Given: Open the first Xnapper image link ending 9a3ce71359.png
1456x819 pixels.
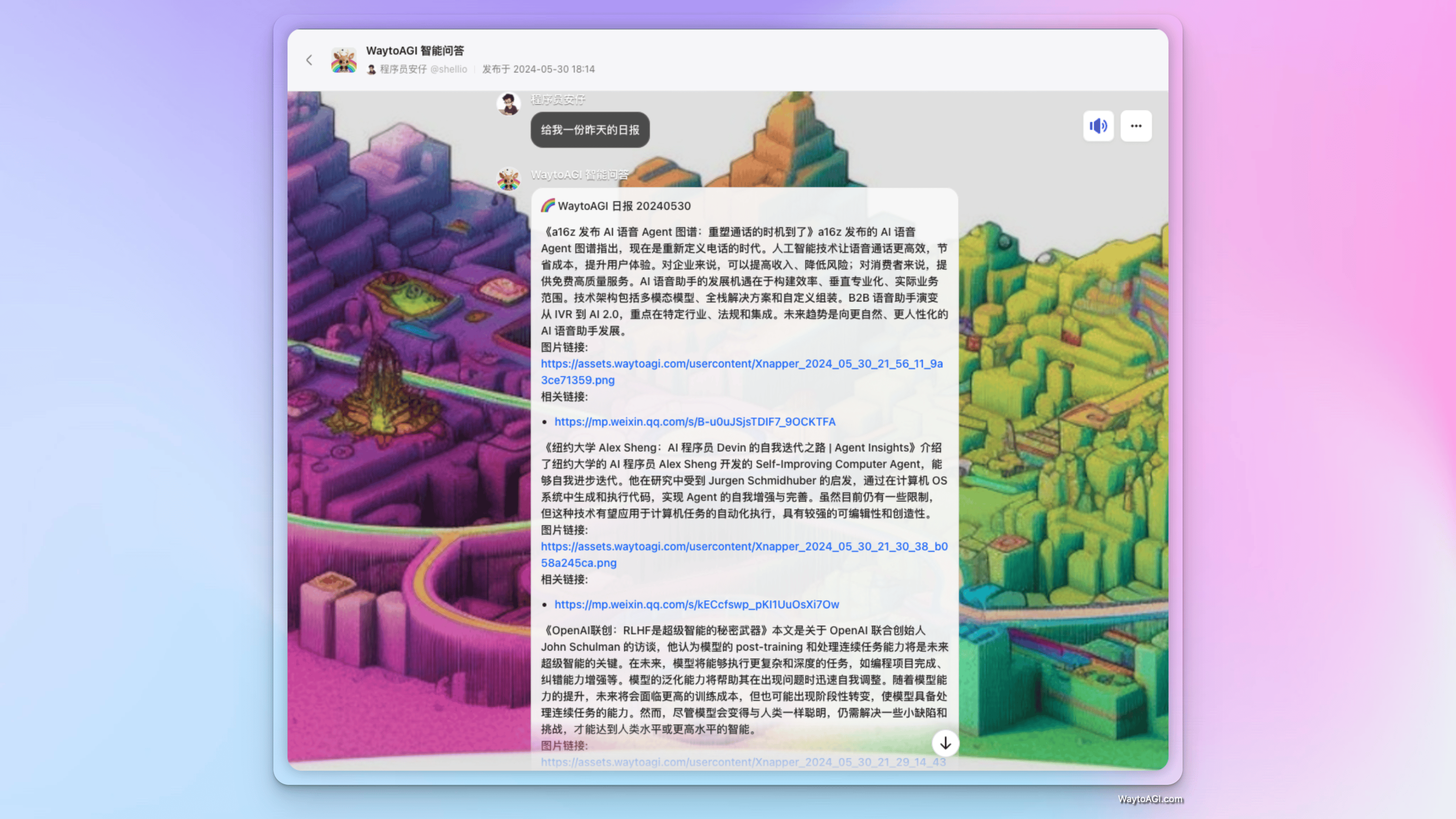Looking at the screenshot, I should [742, 372].
